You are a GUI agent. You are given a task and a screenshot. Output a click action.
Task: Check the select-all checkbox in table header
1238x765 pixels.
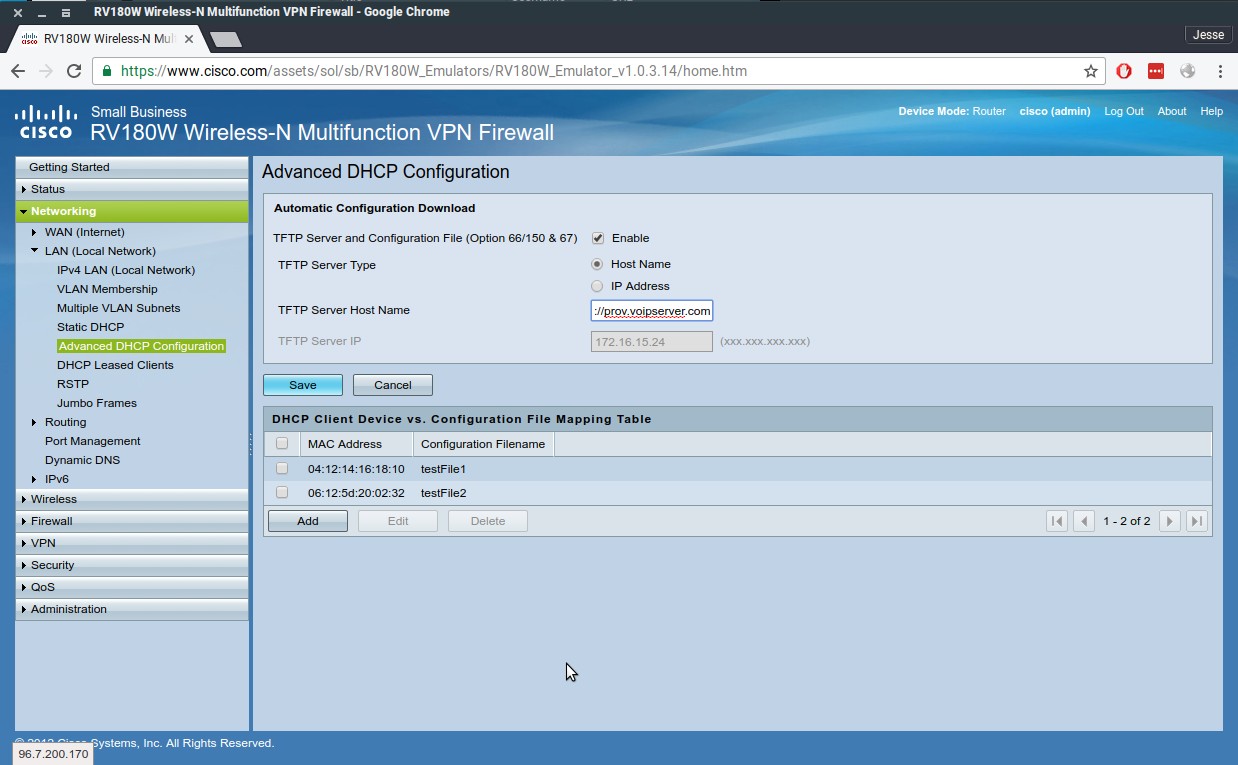coord(282,444)
